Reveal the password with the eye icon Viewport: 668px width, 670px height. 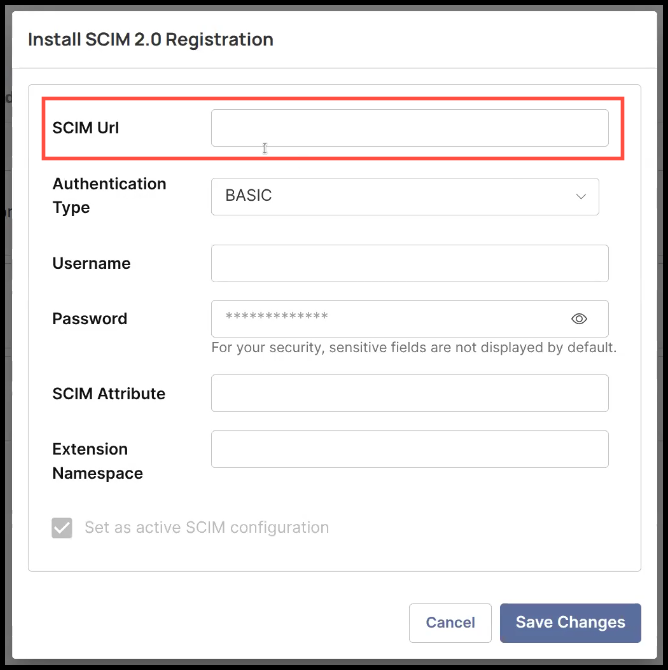579,319
